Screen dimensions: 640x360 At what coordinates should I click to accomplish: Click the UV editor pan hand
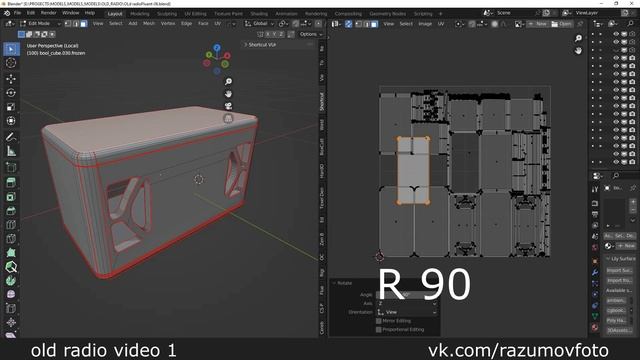tap(578, 51)
